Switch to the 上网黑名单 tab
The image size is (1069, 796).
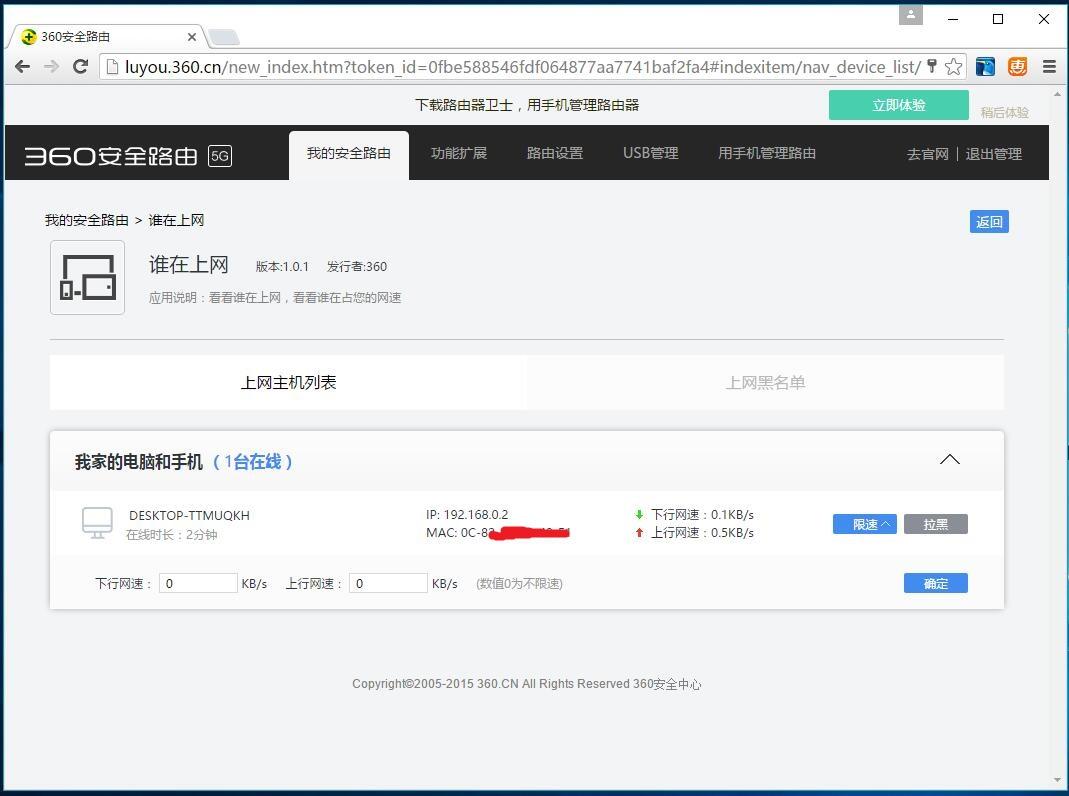[765, 382]
